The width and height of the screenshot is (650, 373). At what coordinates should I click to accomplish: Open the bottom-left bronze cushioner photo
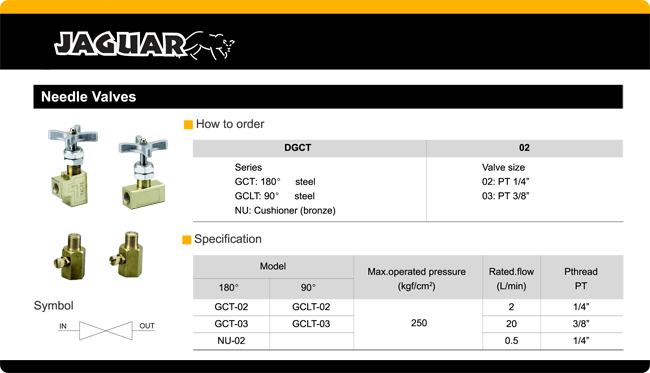pyautogui.click(x=70, y=257)
